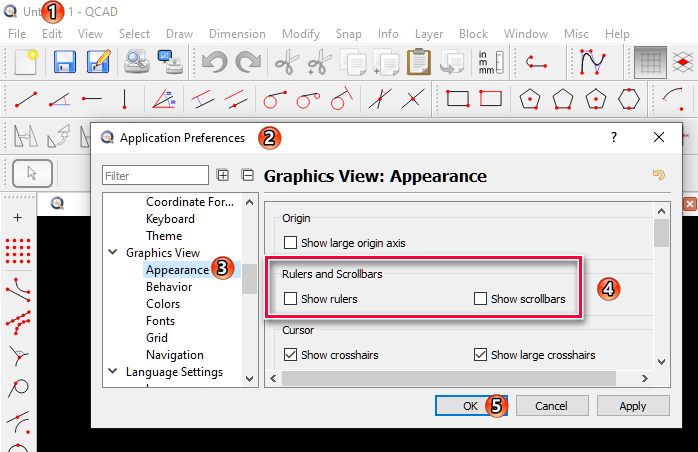The width and height of the screenshot is (698, 452).
Task: Enable the Show scrollbars checkbox
Action: click(481, 299)
